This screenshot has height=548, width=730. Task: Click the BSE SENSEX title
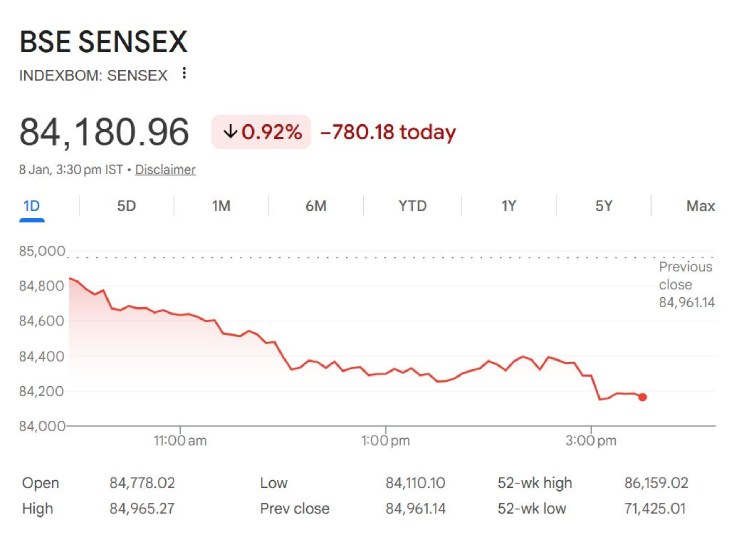coord(104,42)
